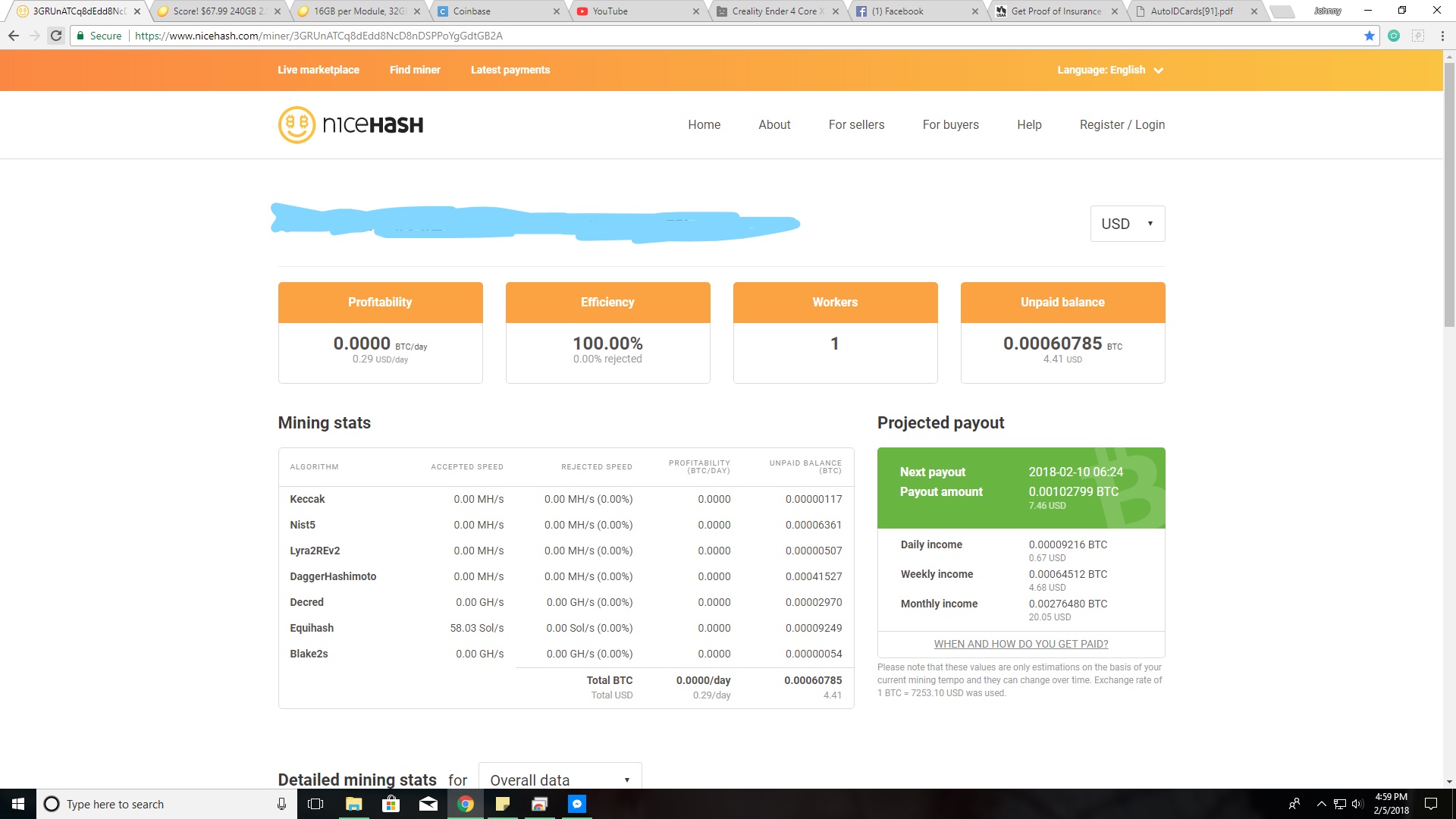Image resolution: width=1456 pixels, height=819 pixels.
Task: Click Register / Login
Action: click(1122, 124)
